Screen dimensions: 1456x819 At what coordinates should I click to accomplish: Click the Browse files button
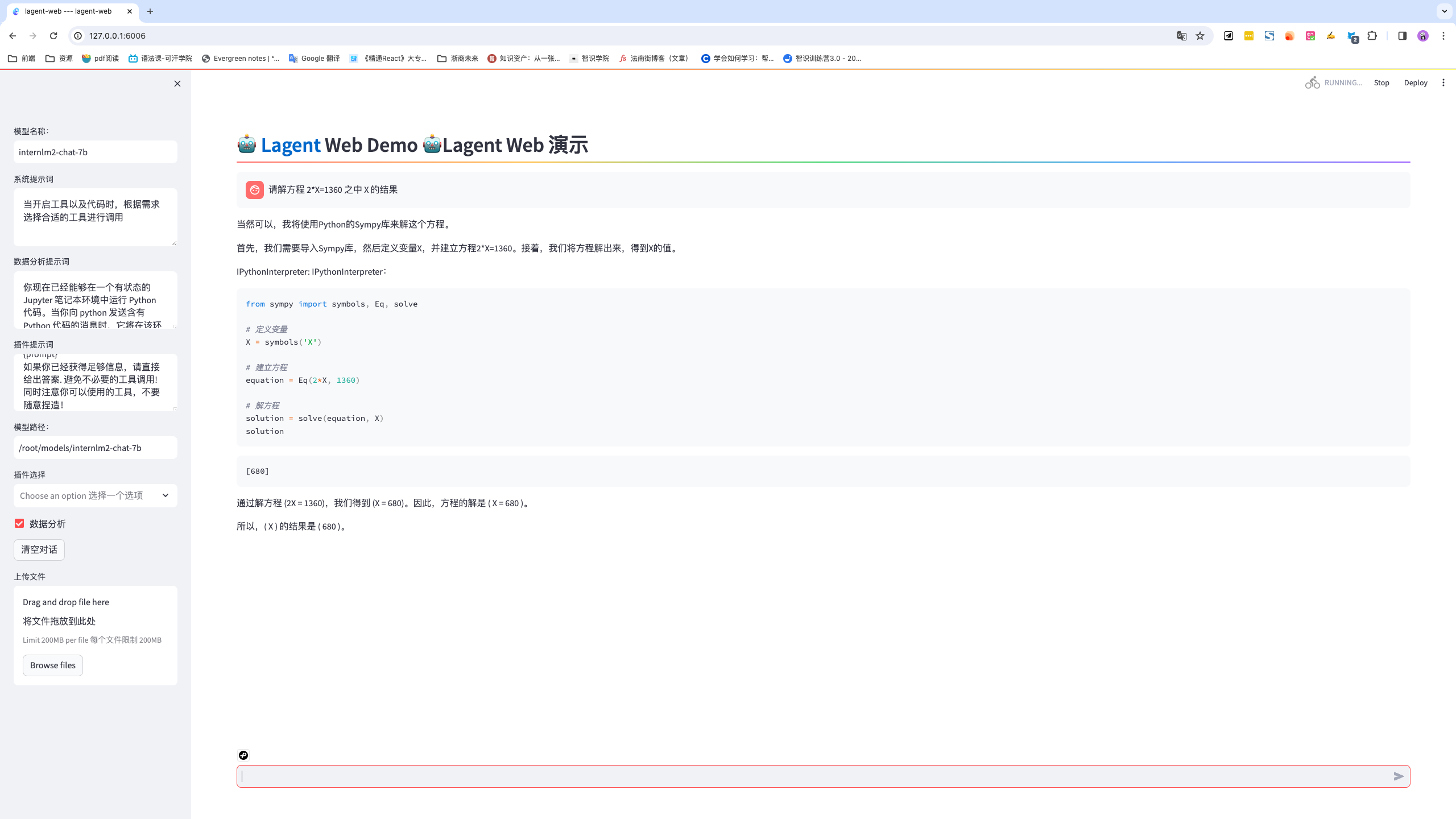point(53,665)
